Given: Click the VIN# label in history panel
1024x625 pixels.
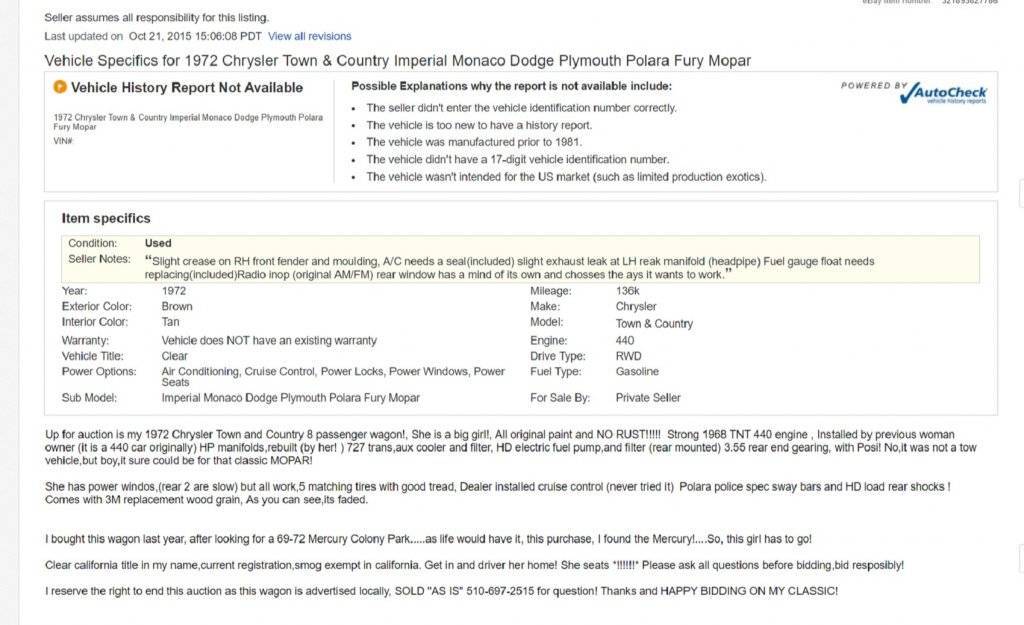Looking at the screenshot, I should tap(63, 141).
